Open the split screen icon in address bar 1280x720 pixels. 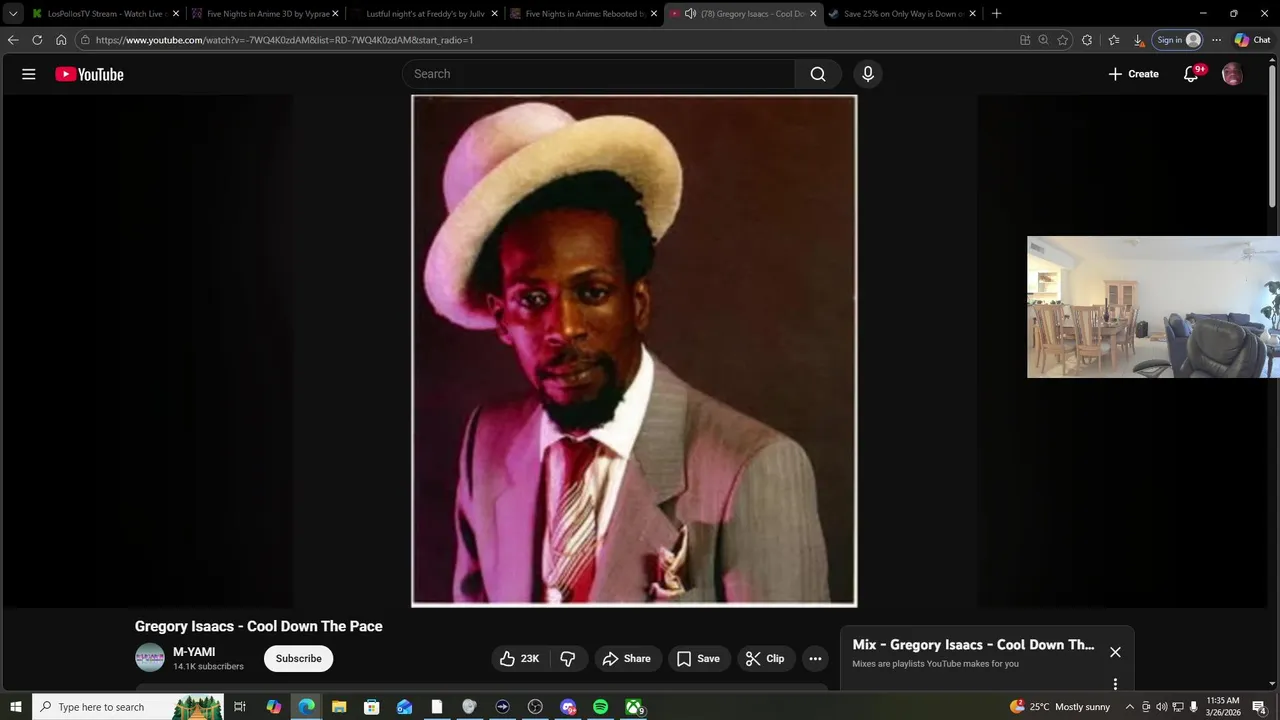[x=1025, y=40]
